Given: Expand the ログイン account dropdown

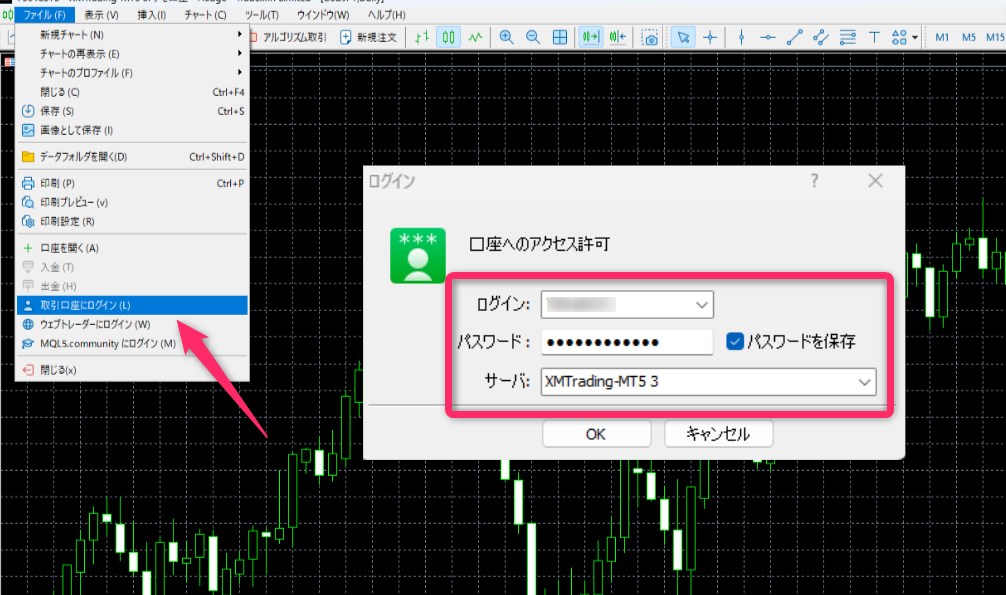Looking at the screenshot, I should (700, 303).
